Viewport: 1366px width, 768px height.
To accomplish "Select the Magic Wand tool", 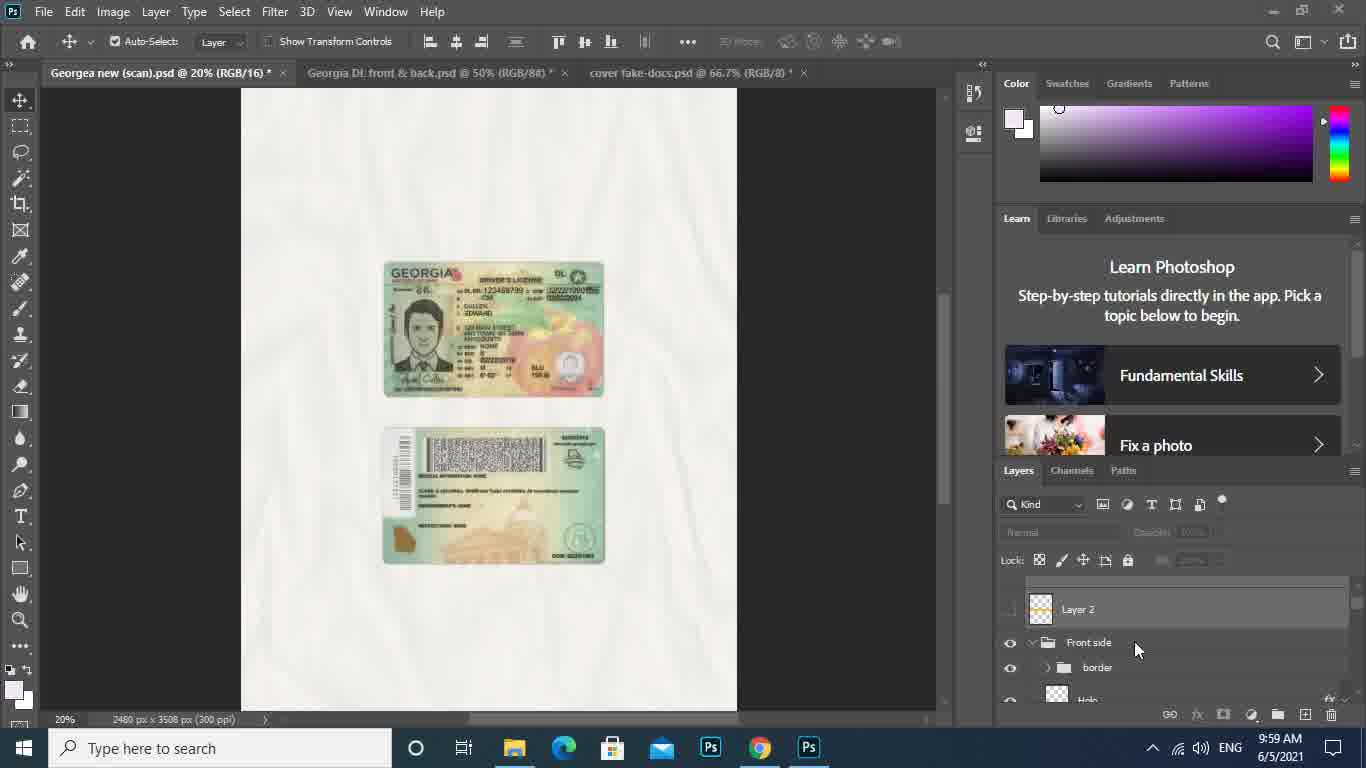I will (x=20, y=178).
